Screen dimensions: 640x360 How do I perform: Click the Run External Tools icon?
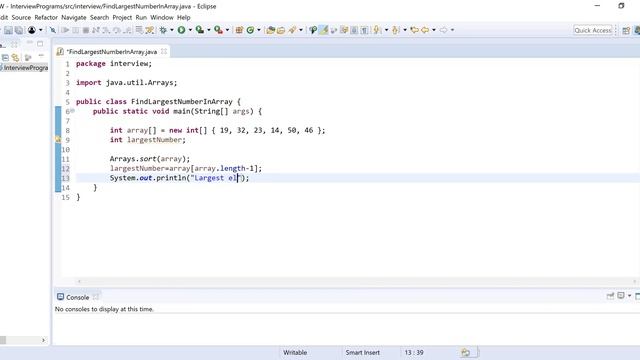point(218,30)
